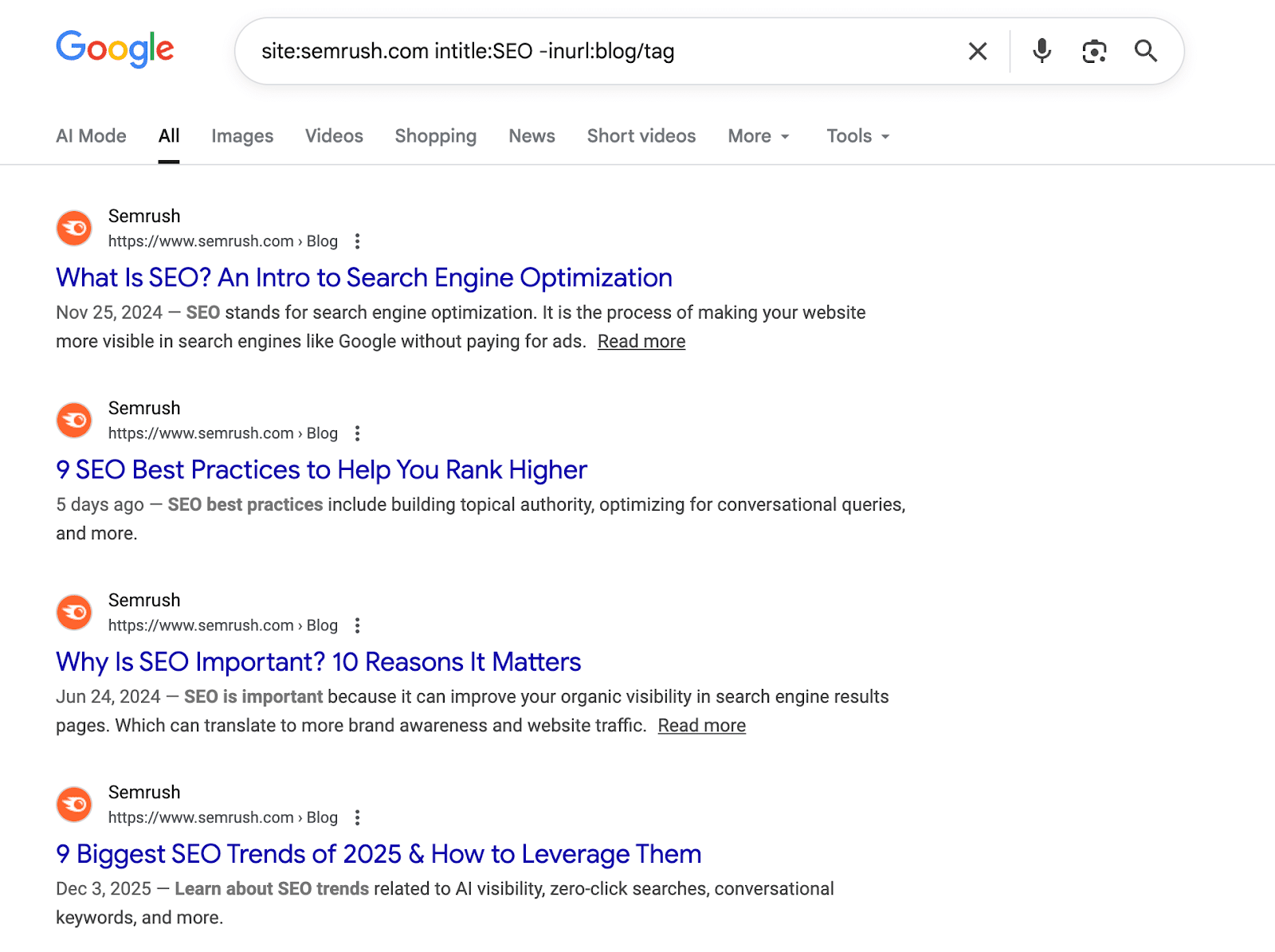Click inside the search query input field
The width and height of the screenshot is (1275, 952).
tap(558, 51)
